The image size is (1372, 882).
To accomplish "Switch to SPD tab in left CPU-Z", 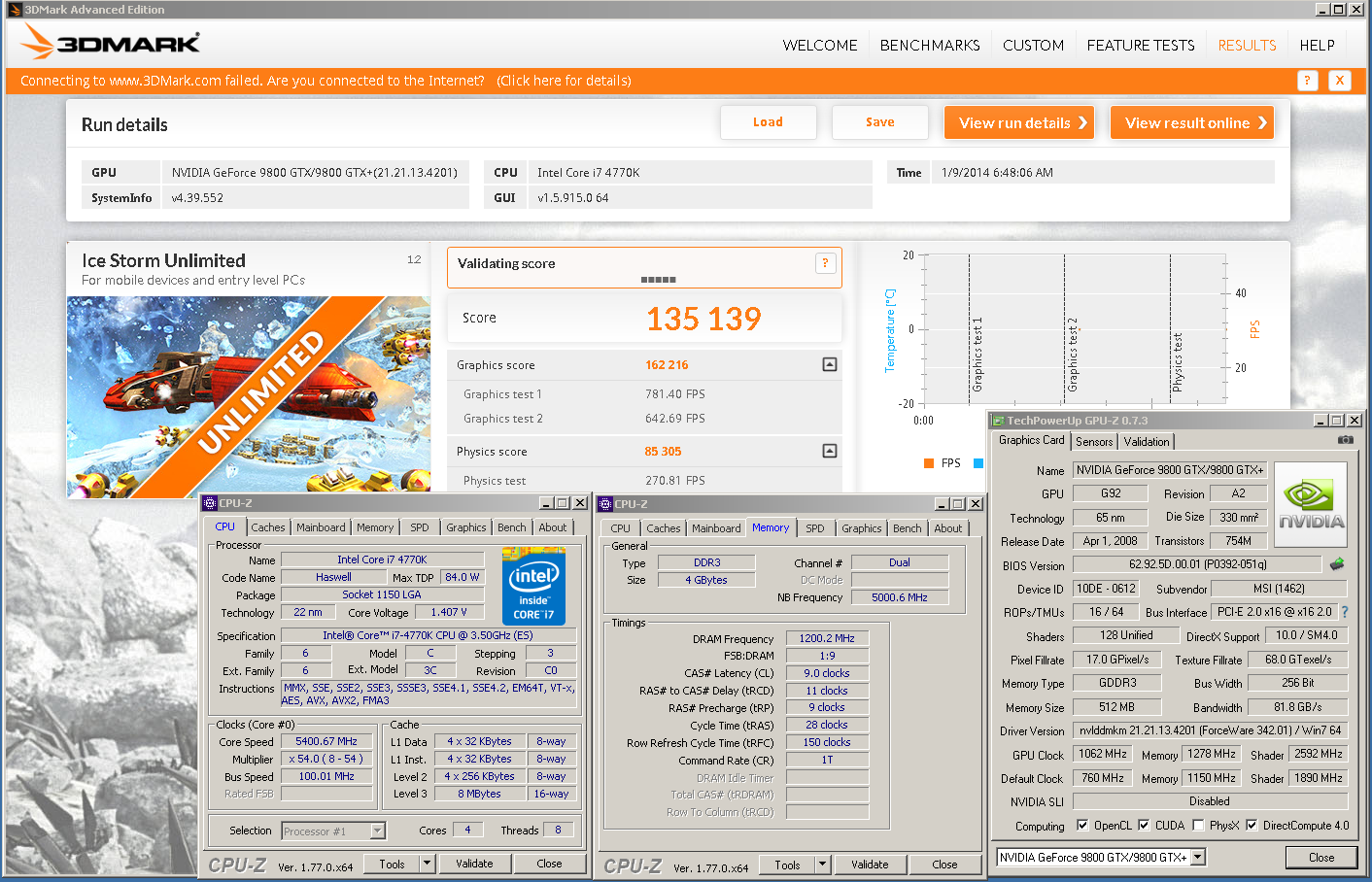I will point(419,527).
